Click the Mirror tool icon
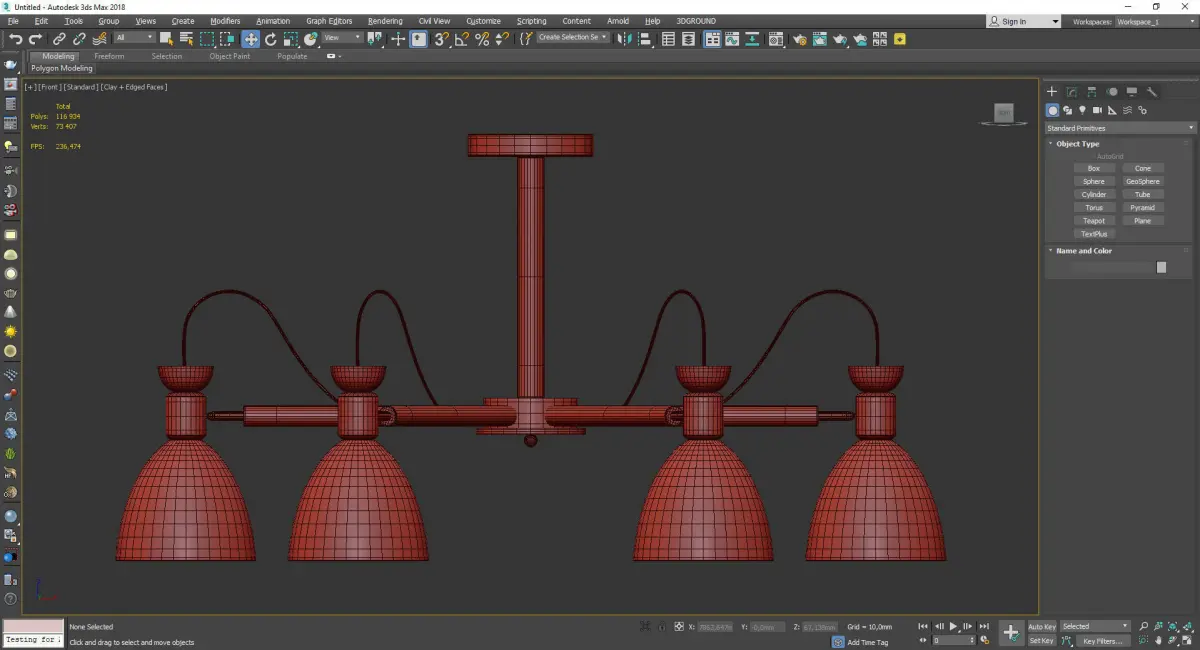Image resolution: width=1200 pixels, height=650 pixels. pyautogui.click(x=624, y=39)
